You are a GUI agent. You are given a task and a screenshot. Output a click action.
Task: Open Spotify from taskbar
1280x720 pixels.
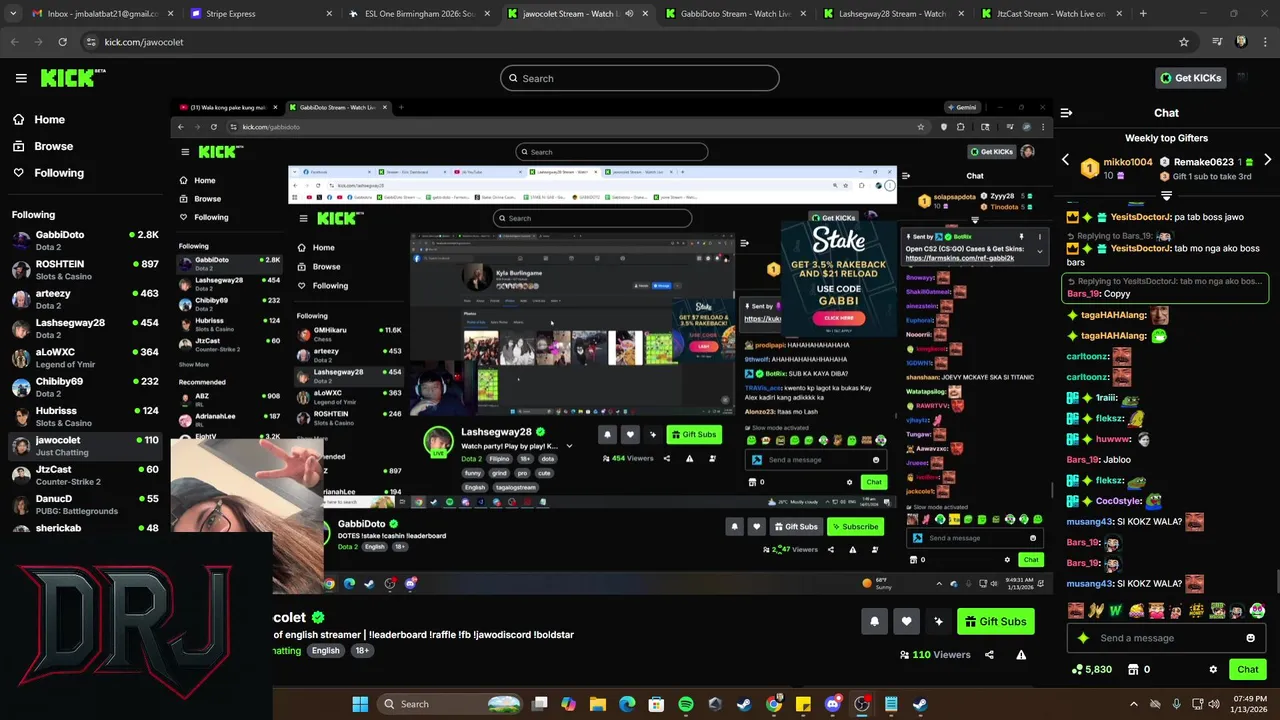(685, 704)
